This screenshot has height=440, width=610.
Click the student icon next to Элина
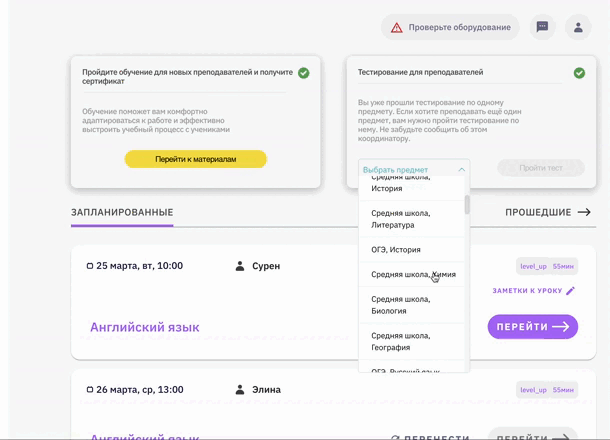(240, 390)
